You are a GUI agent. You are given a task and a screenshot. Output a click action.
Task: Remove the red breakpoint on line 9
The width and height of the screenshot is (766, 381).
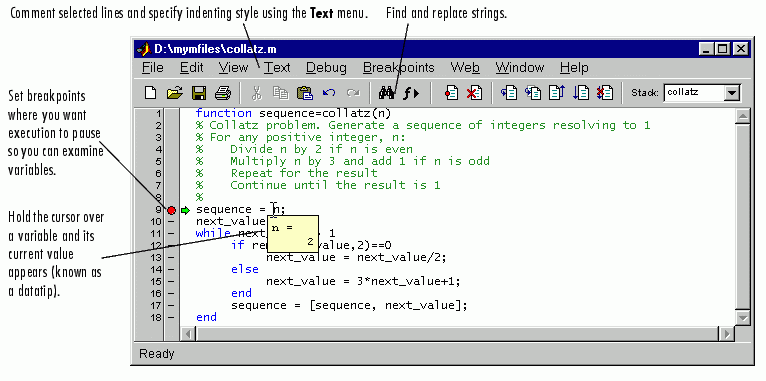coord(171,211)
